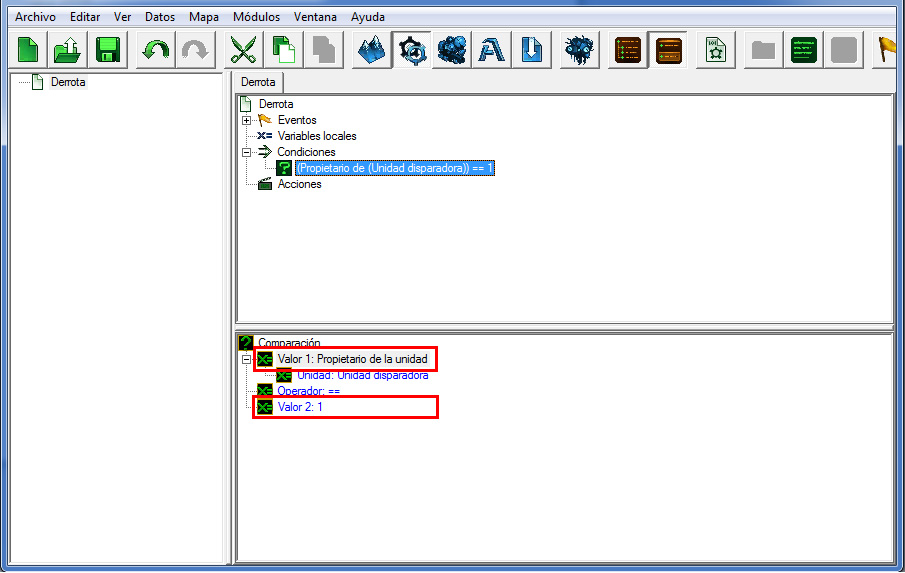Select Variables locales tree item

coord(317,136)
